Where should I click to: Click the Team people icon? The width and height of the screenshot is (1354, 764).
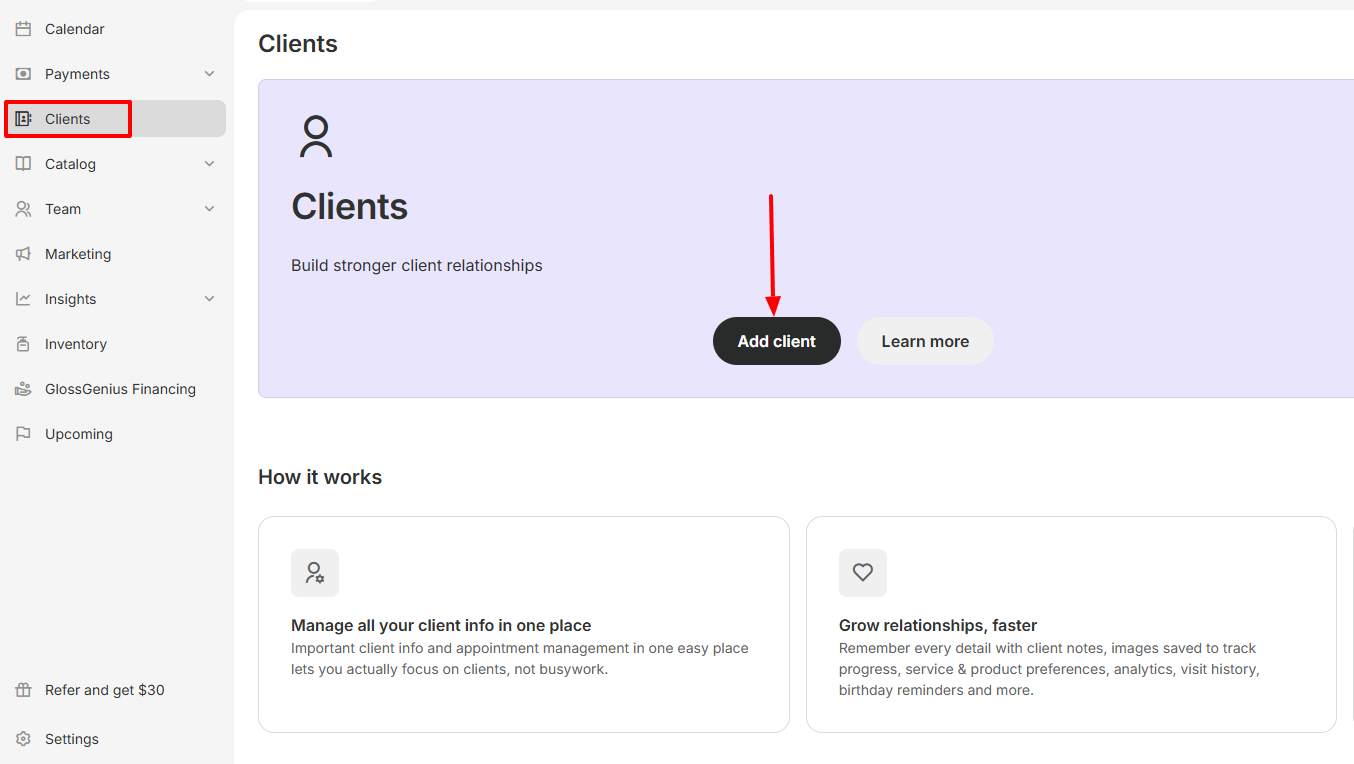23,209
